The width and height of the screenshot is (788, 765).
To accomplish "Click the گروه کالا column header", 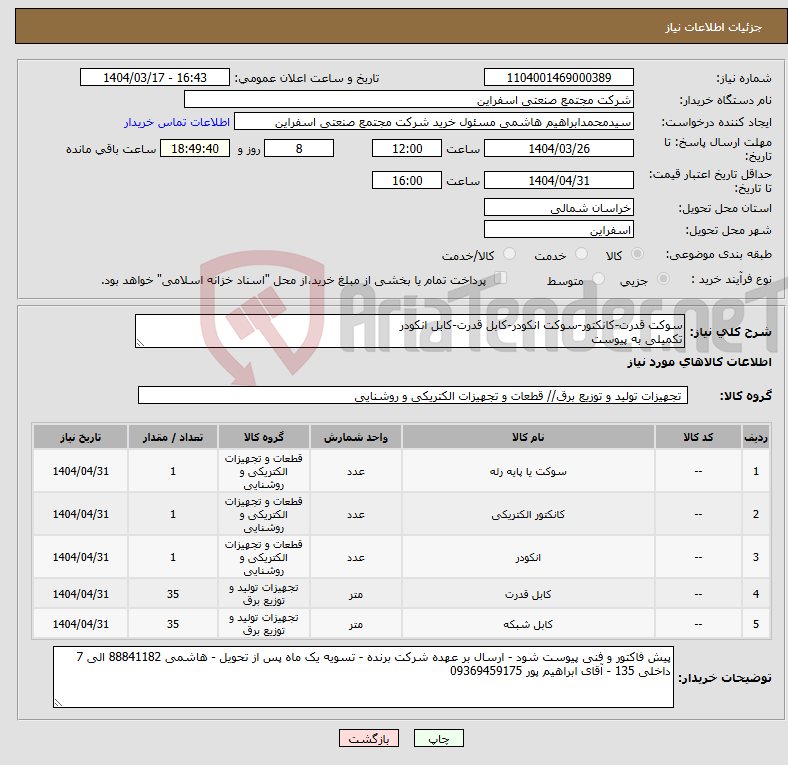I will (x=264, y=437).
